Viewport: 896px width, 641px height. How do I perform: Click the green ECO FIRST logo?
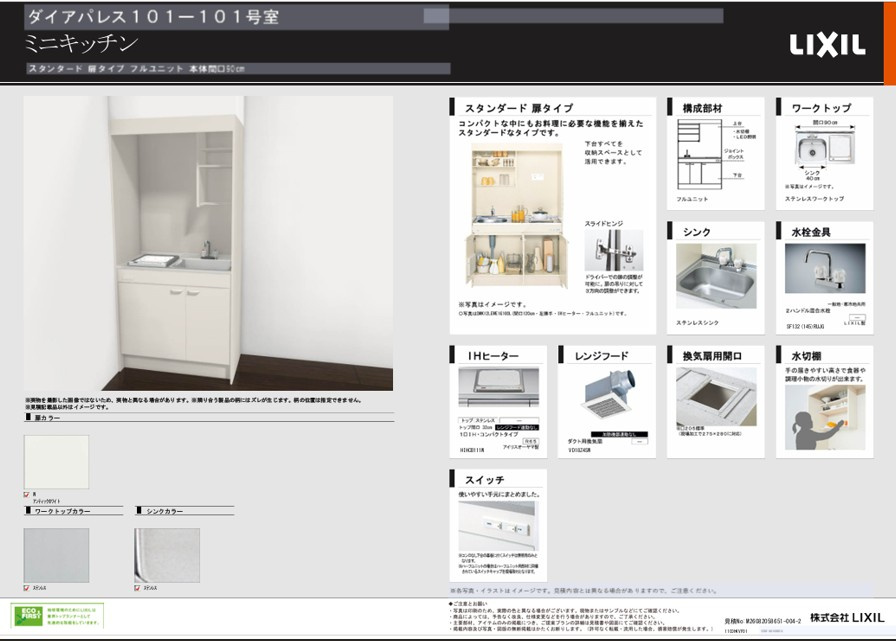click(29, 616)
